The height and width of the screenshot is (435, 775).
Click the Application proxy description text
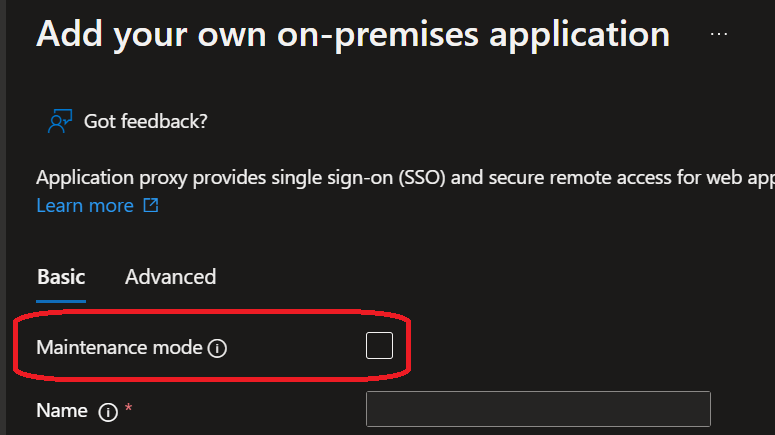pos(400,178)
